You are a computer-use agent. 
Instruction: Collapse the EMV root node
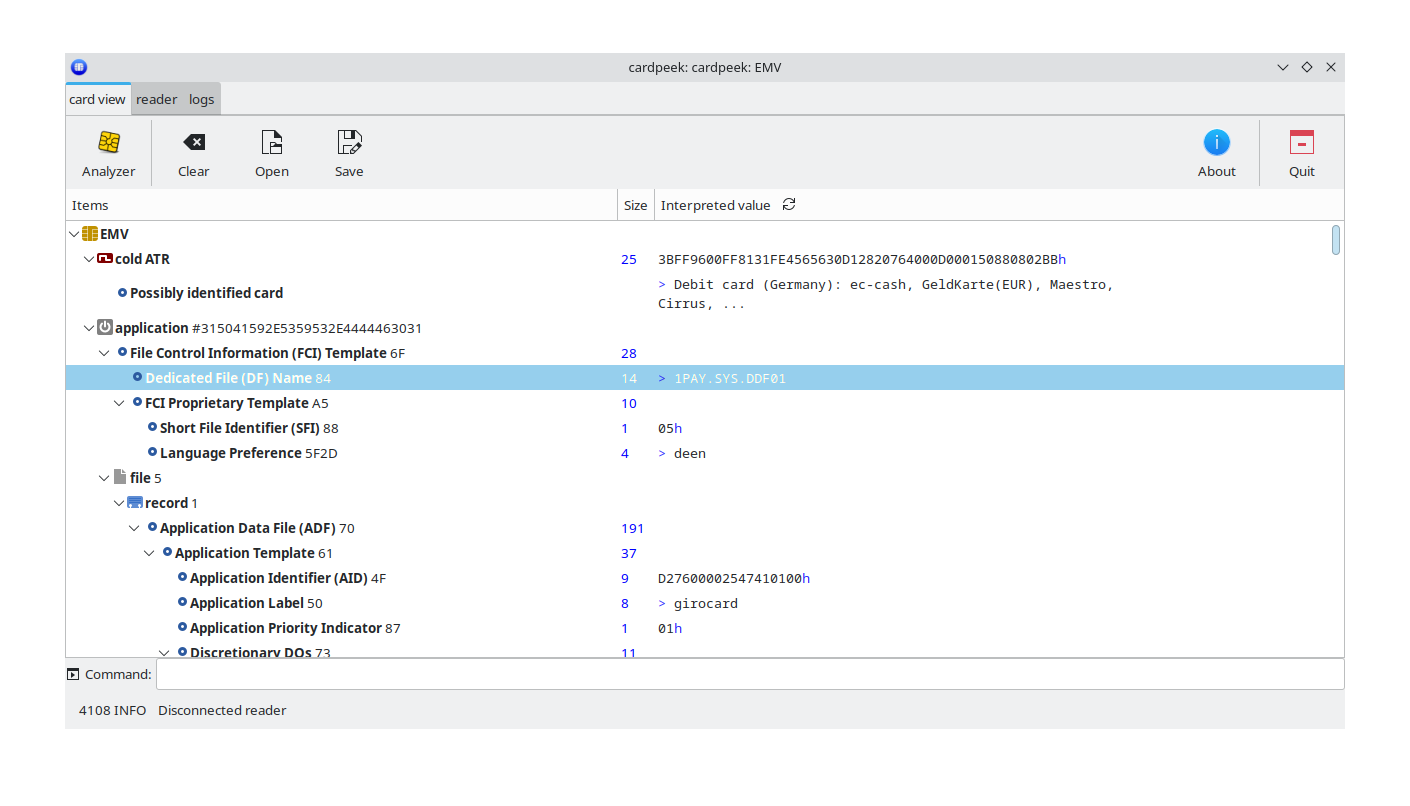73,234
